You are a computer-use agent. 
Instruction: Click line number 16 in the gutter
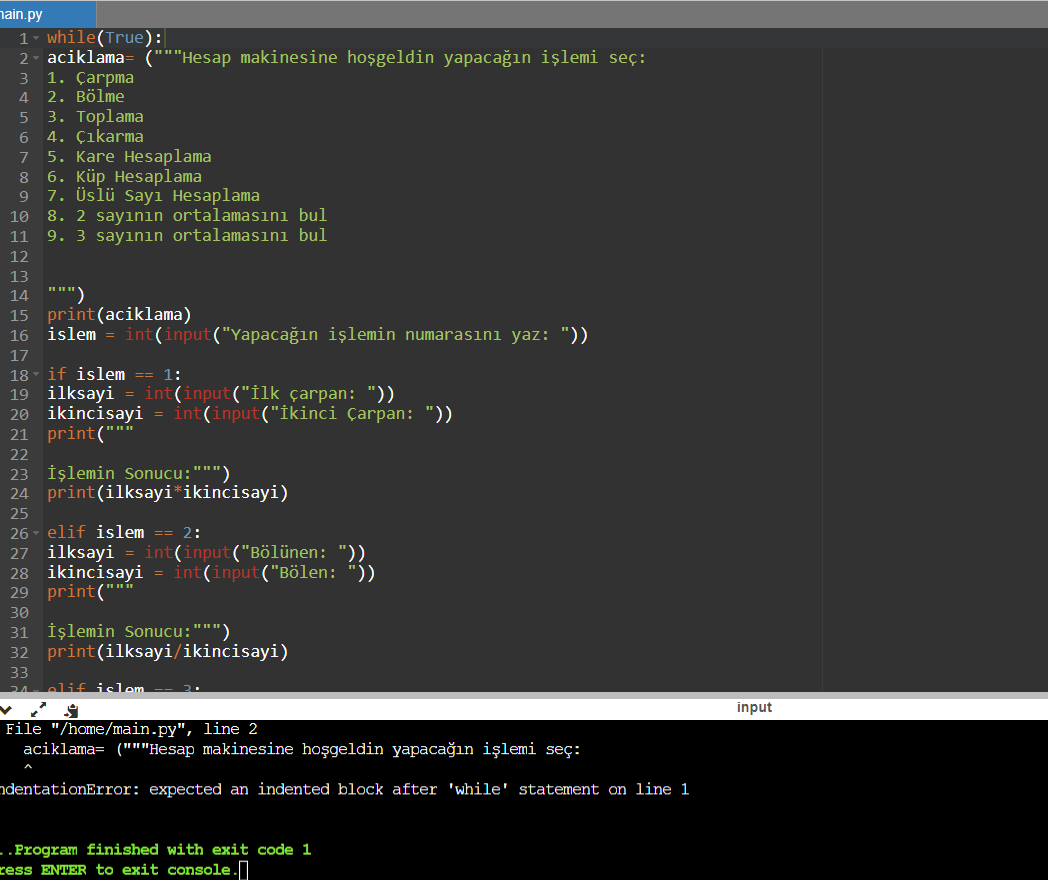[x=19, y=335]
